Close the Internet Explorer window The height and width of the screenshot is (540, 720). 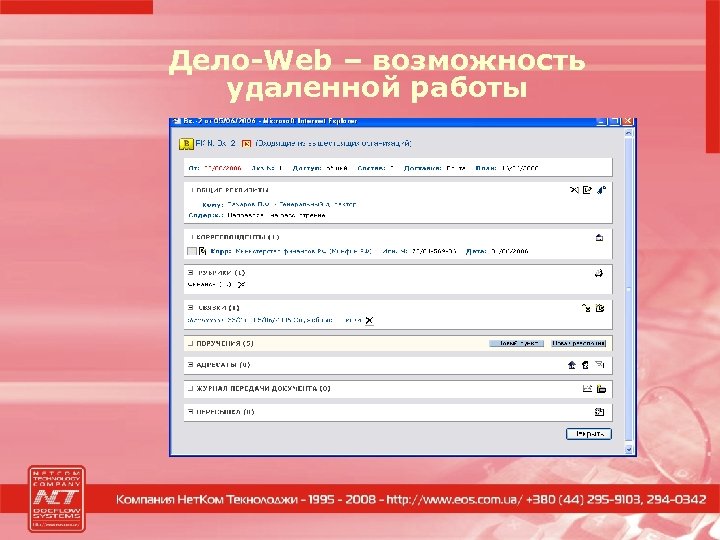(628, 121)
